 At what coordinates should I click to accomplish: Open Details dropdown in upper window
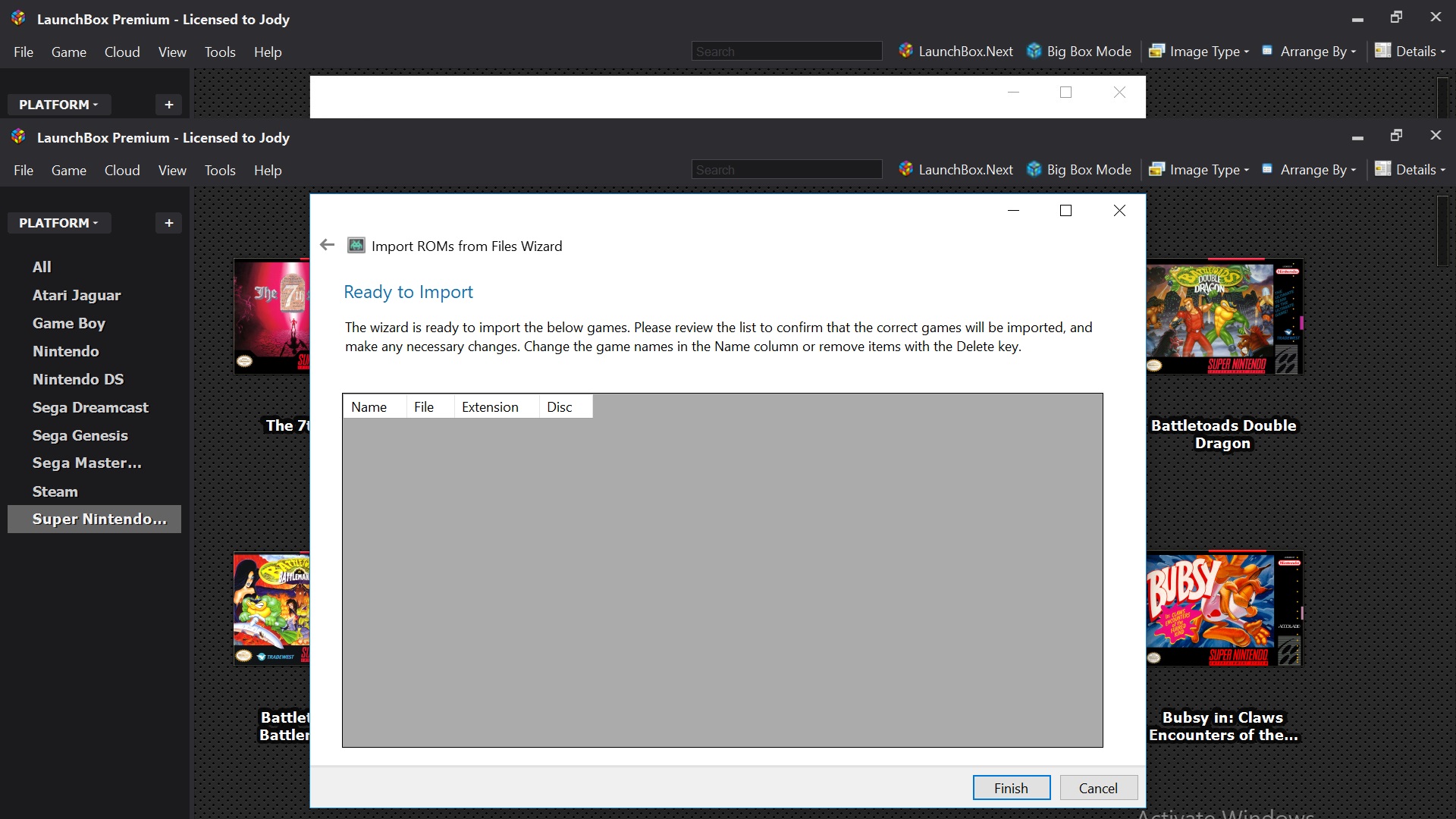pyautogui.click(x=1410, y=52)
